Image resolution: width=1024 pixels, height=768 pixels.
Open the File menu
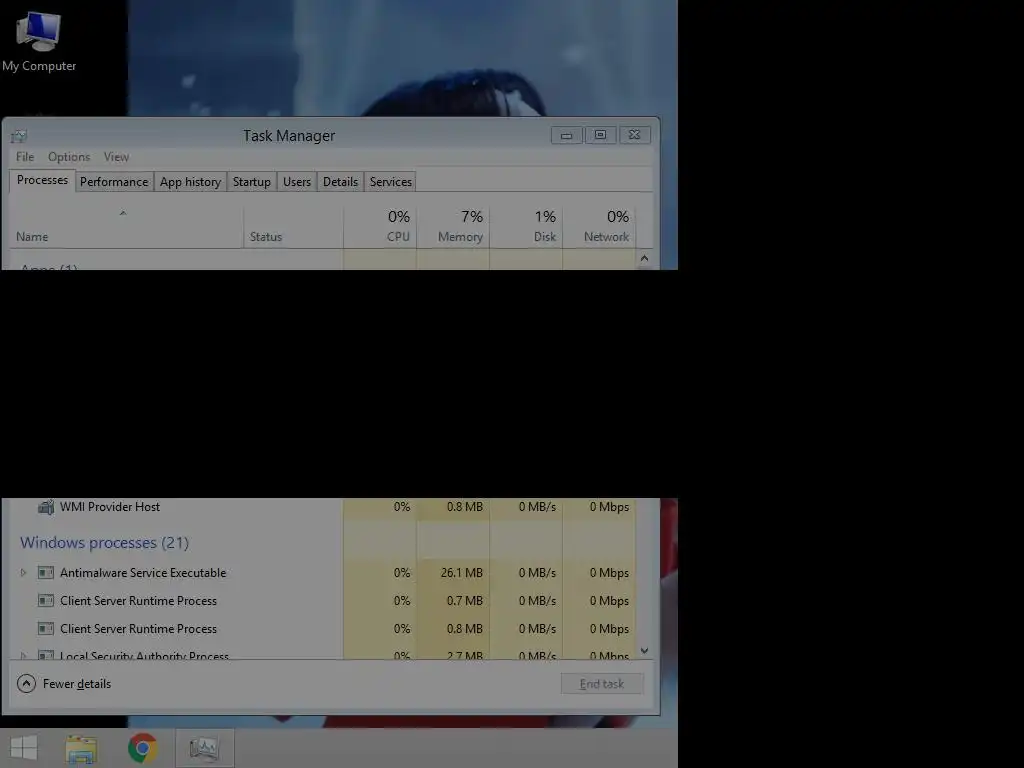[x=25, y=157]
